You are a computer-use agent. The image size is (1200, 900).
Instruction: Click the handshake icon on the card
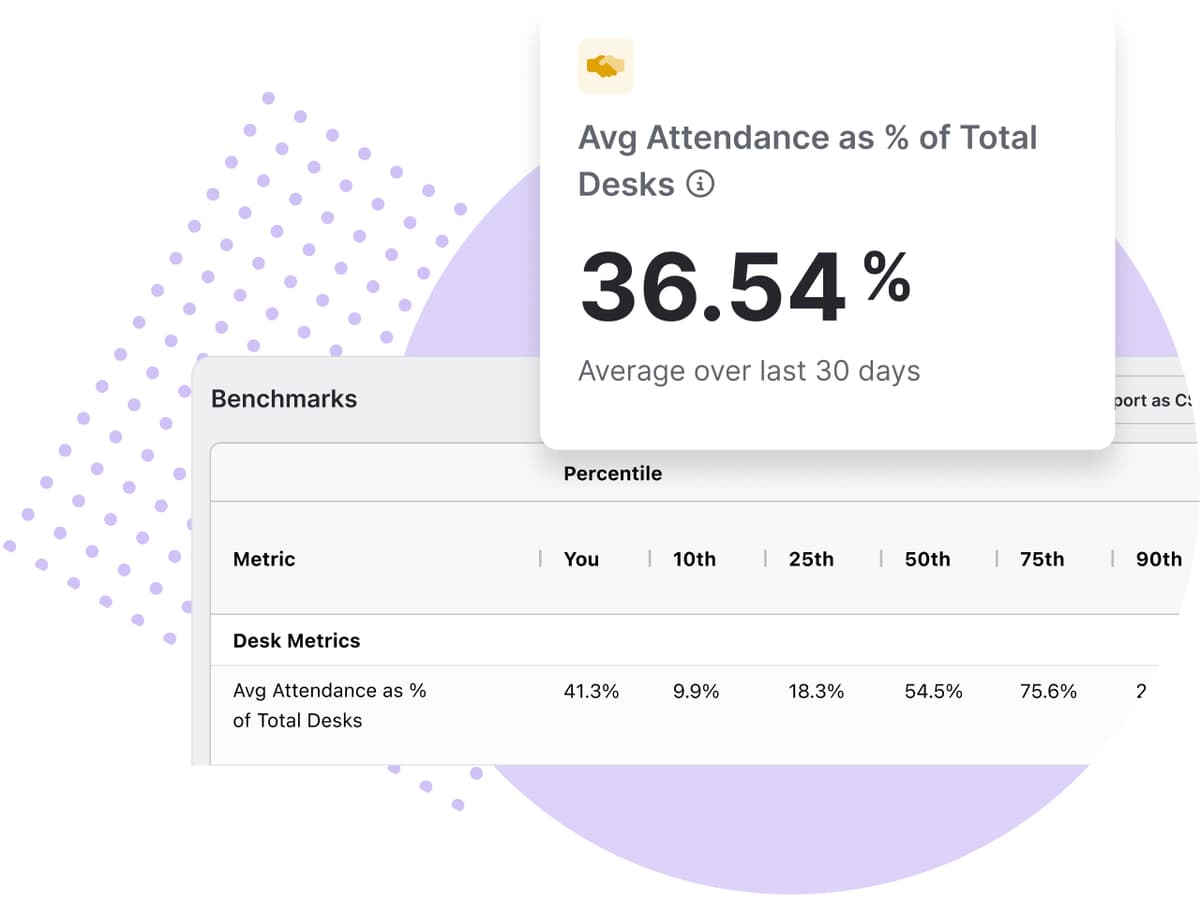coord(605,66)
